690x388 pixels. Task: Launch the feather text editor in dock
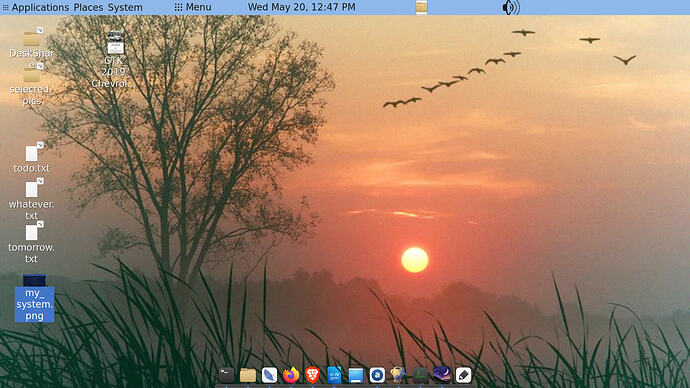pyautogui.click(x=269, y=375)
